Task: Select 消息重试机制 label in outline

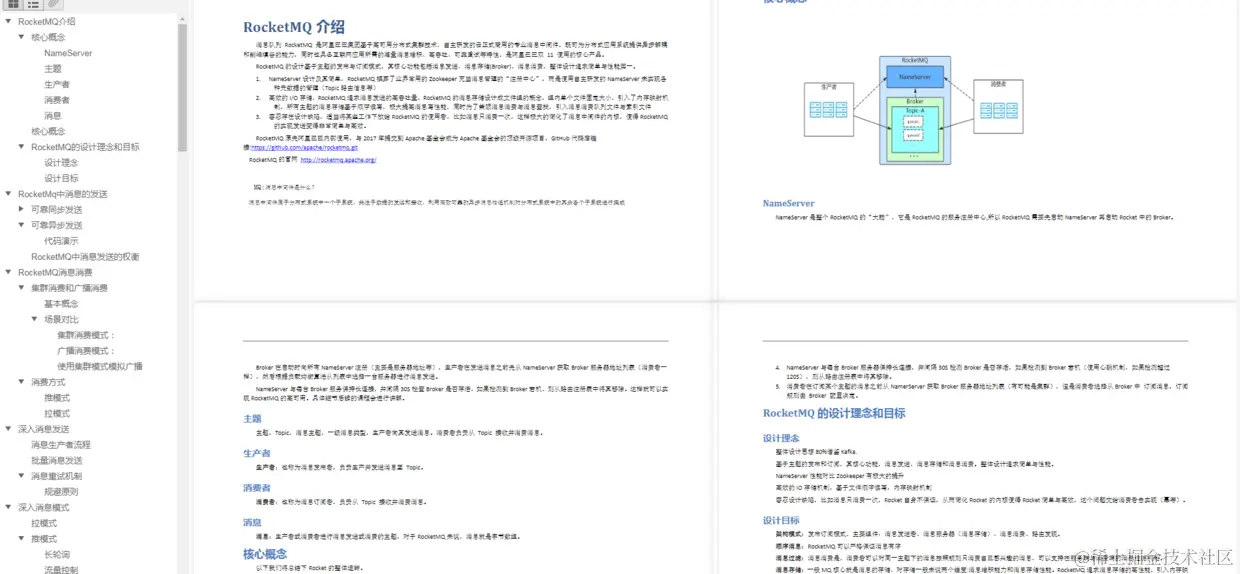Action: coord(57,476)
